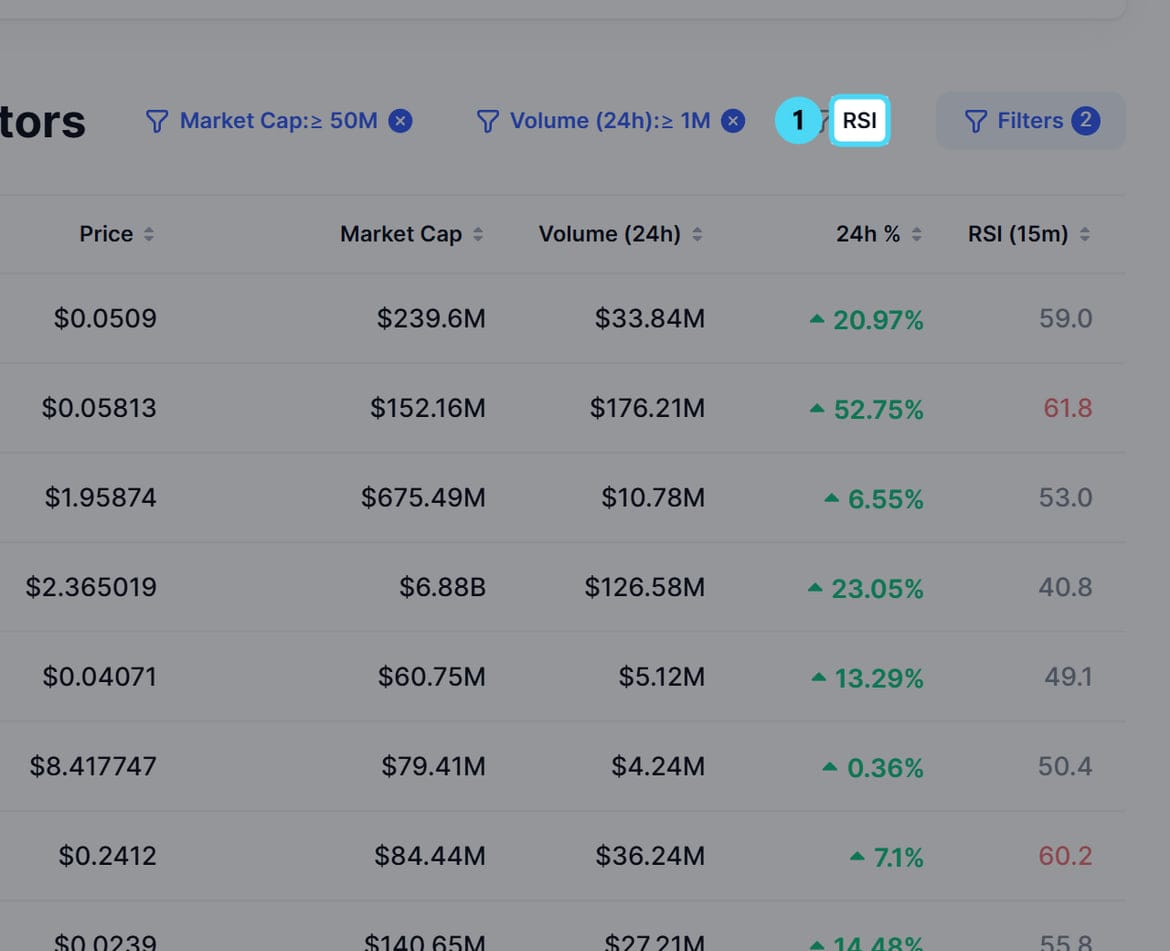Click the RSI value 49.1

pyautogui.click(x=1069, y=677)
